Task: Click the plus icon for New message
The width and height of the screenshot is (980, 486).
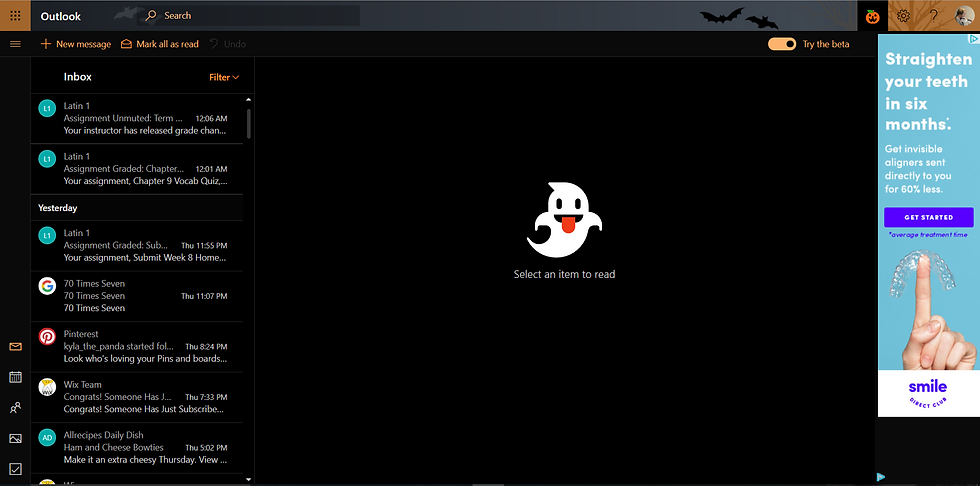Action: (45, 44)
